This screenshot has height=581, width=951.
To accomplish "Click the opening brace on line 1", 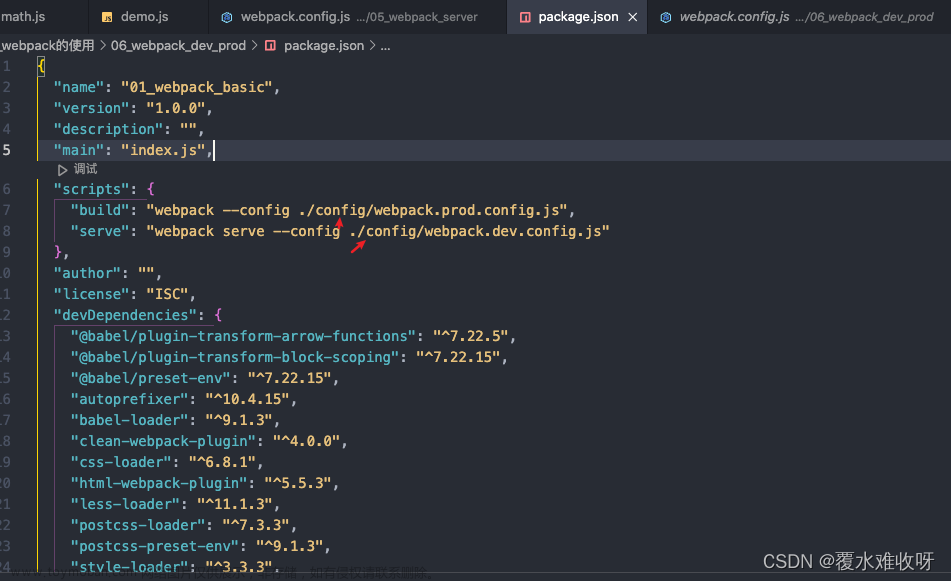I will [x=41, y=66].
